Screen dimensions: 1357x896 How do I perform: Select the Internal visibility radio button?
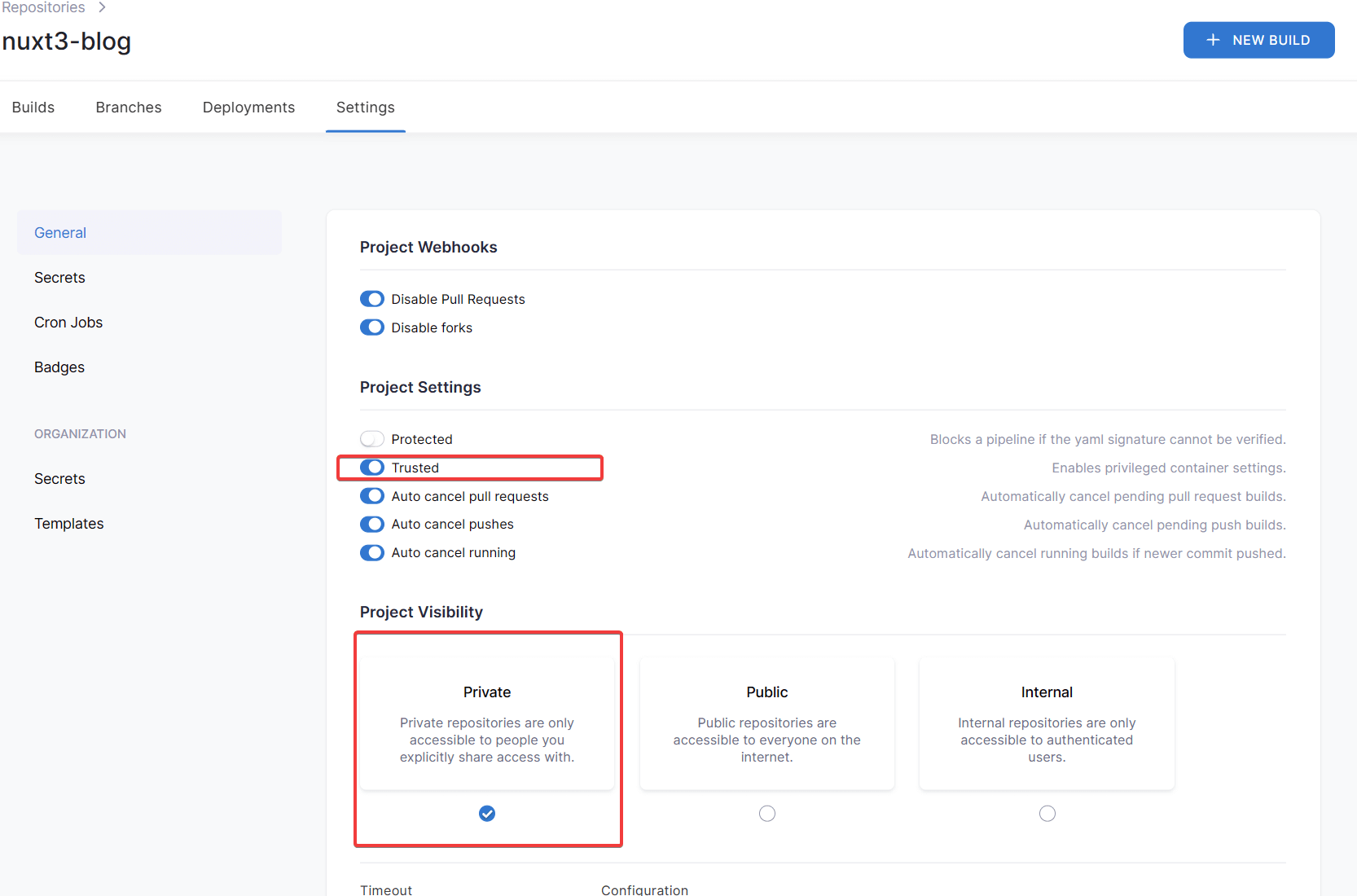tap(1047, 814)
